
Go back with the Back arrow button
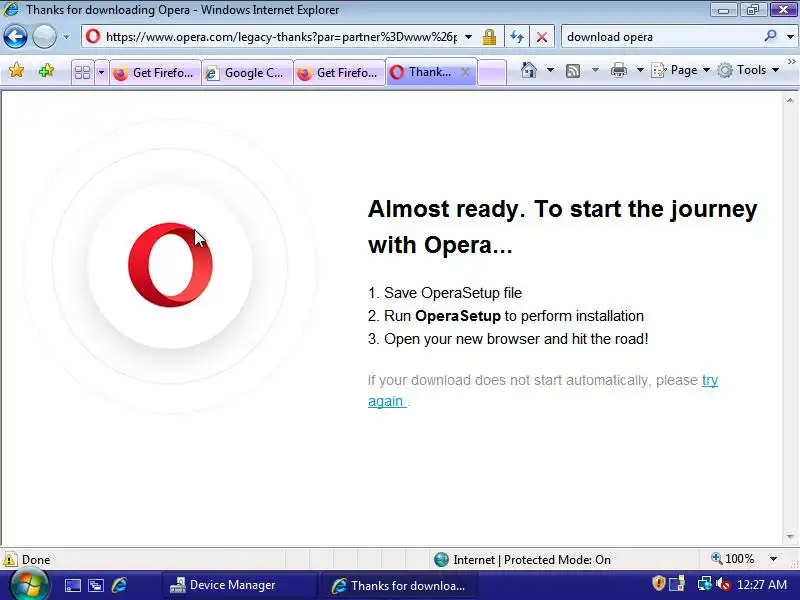coord(15,37)
